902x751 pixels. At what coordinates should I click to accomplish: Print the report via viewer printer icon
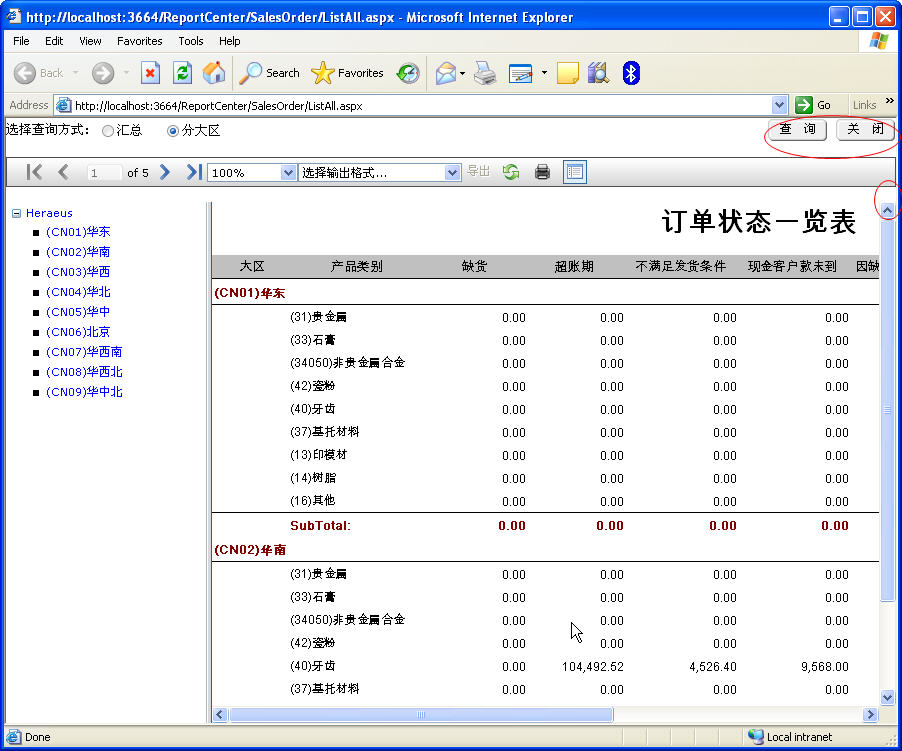(542, 172)
